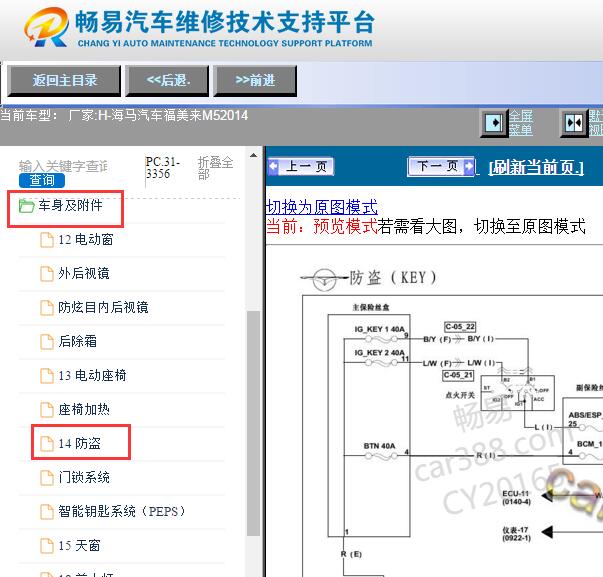Open the 全屏菜单 link
Screen dimensions: 603x577
pos(521,123)
